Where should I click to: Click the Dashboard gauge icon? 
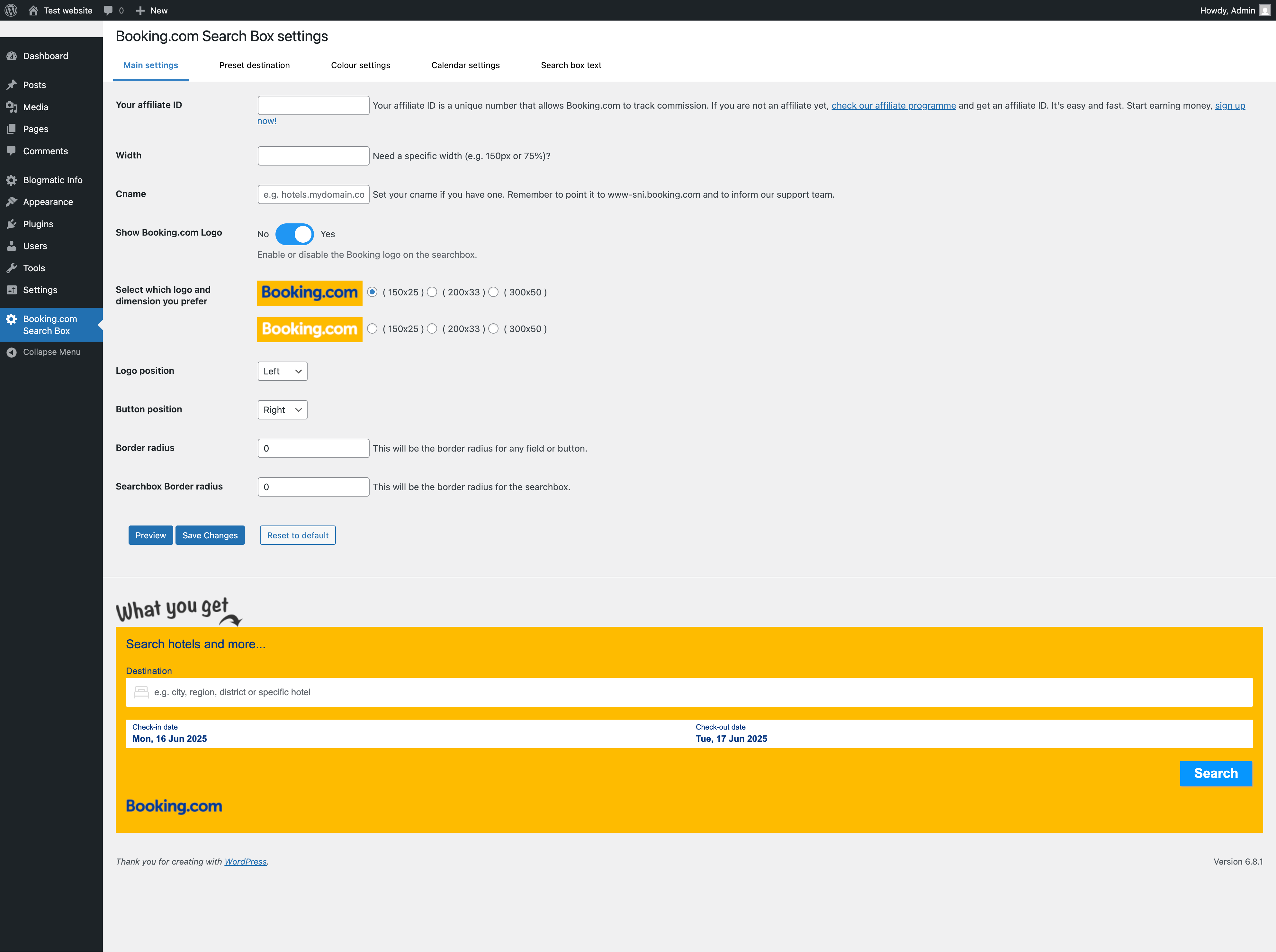coord(12,56)
